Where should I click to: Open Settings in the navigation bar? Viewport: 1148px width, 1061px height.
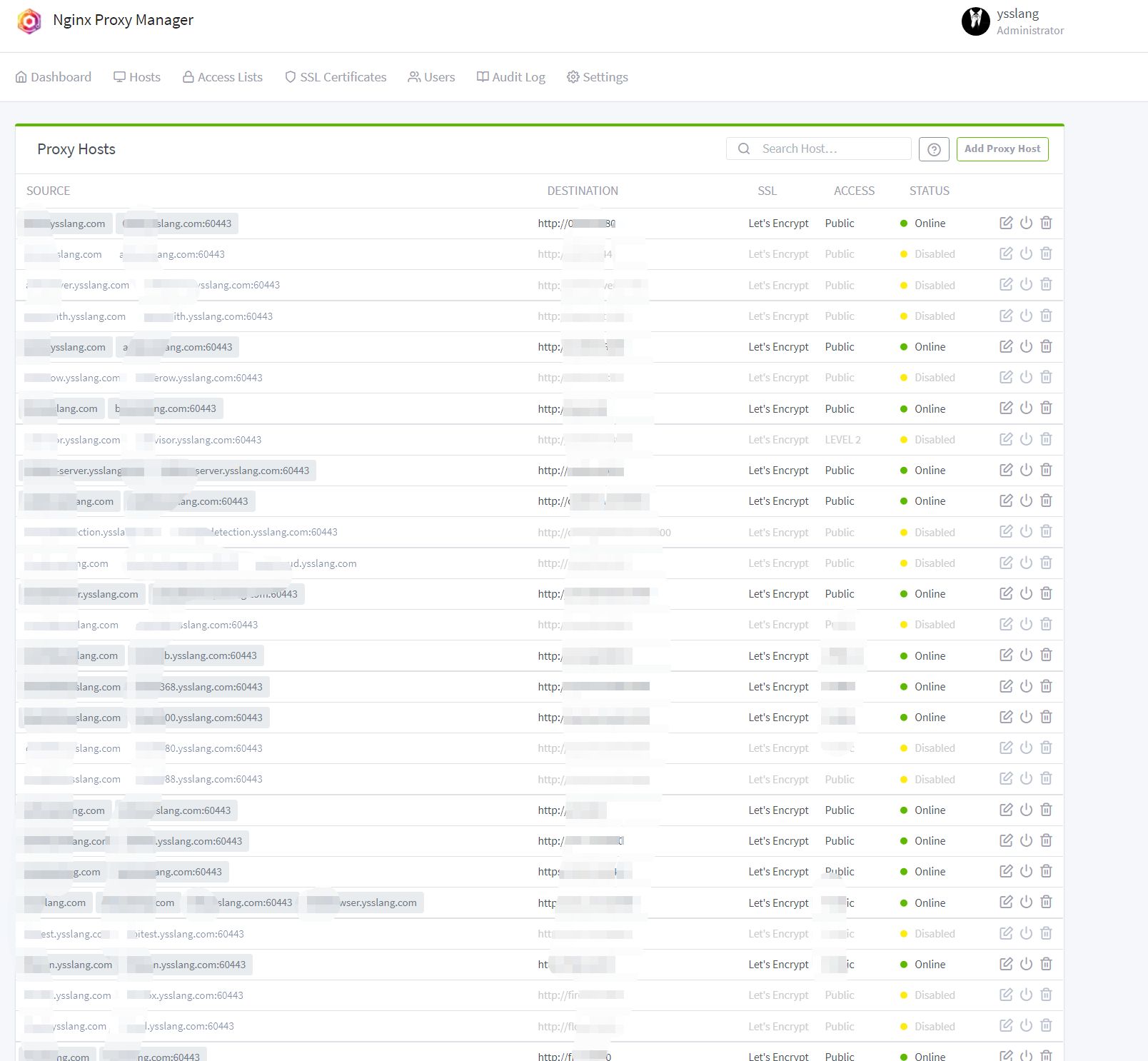tap(598, 77)
